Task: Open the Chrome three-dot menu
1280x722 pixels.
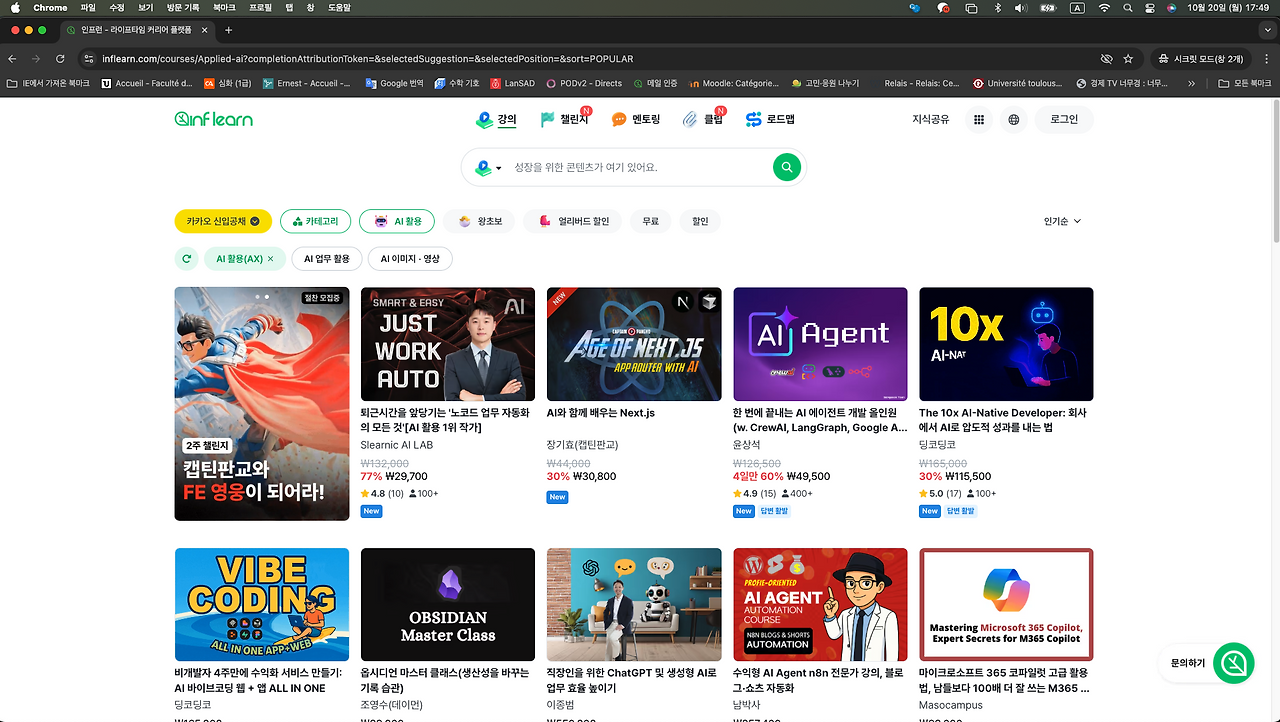Action: (x=1266, y=59)
